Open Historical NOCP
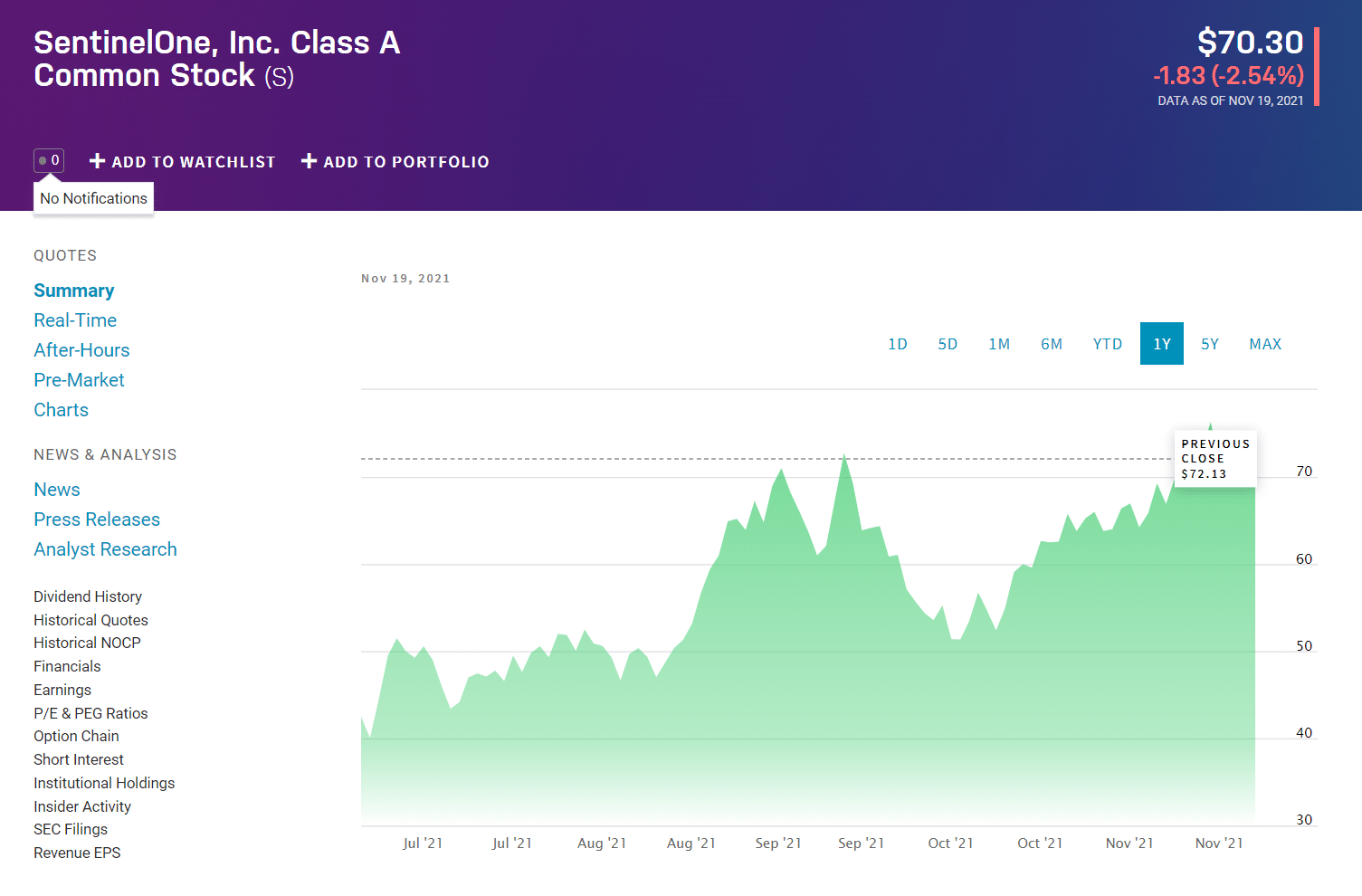1362x896 pixels. (87, 643)
